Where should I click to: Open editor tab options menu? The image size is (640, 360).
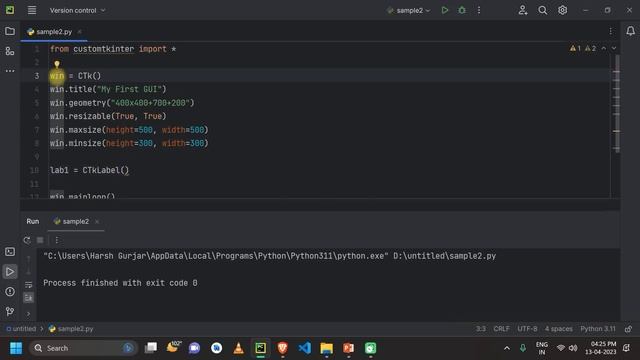point(610,31)
